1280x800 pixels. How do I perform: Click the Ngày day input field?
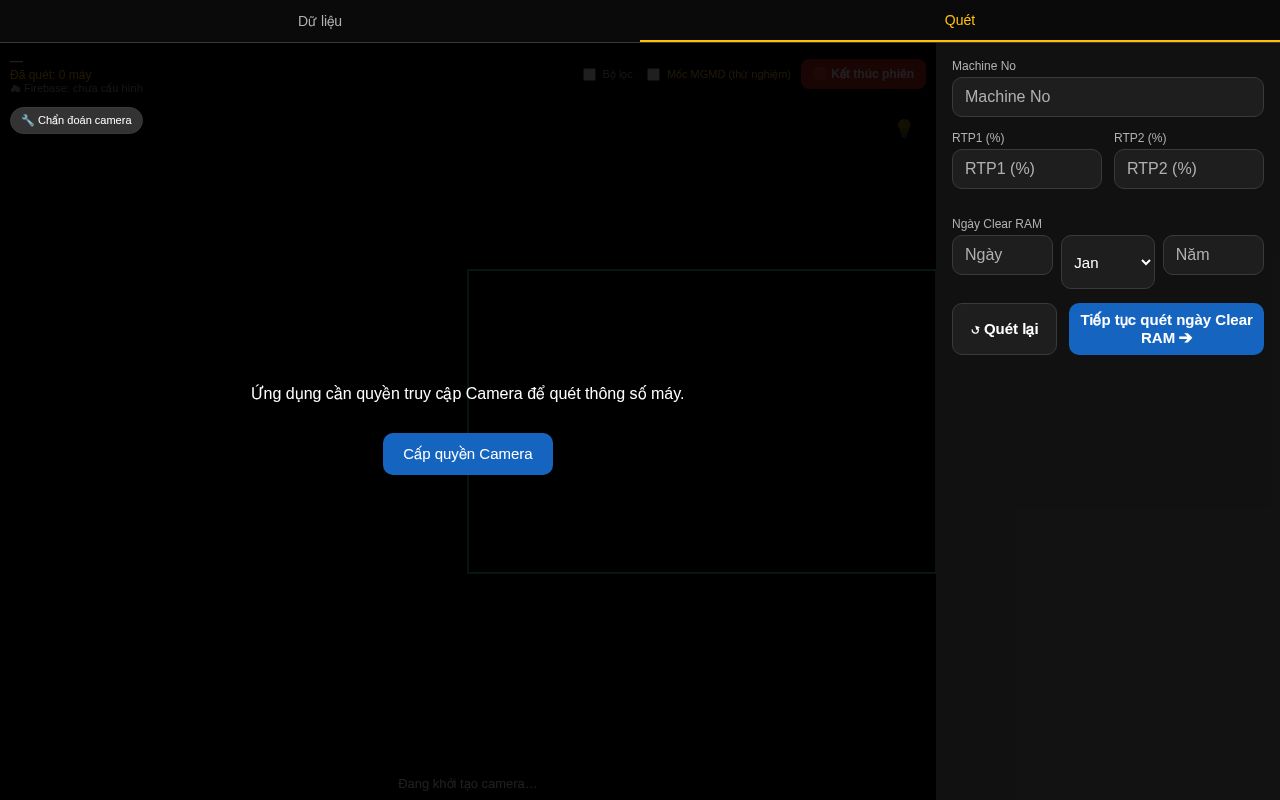[x=1002, y=255]
